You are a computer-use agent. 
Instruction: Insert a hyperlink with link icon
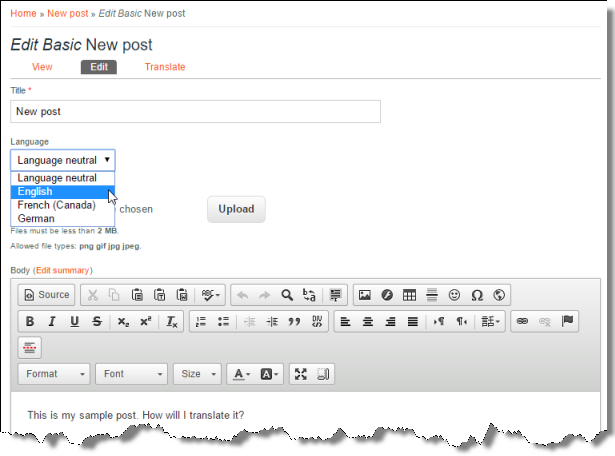[520, 322]
